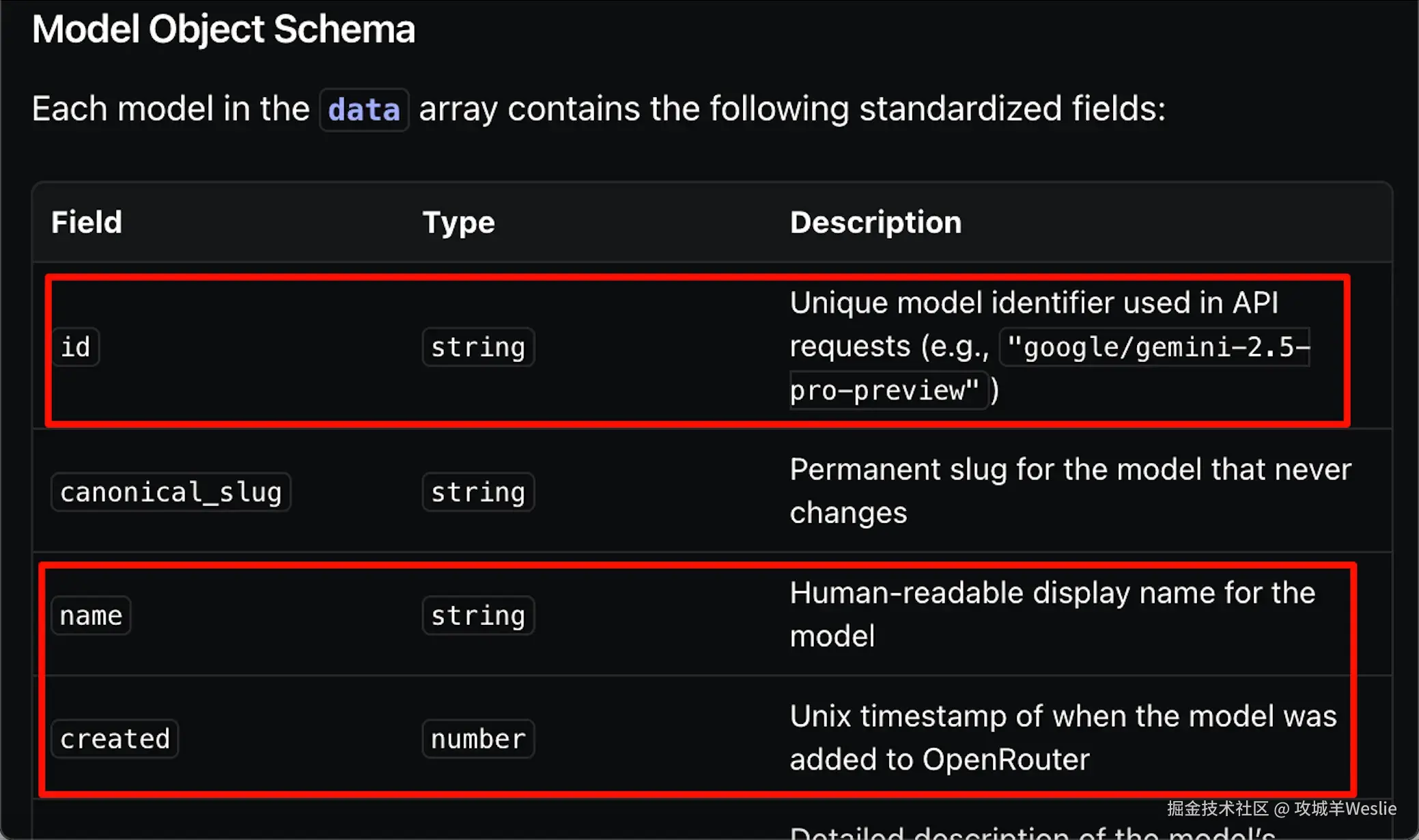
Task: Click the "Unique model identifier used in API" text
Action: (x=1034, y=303)
